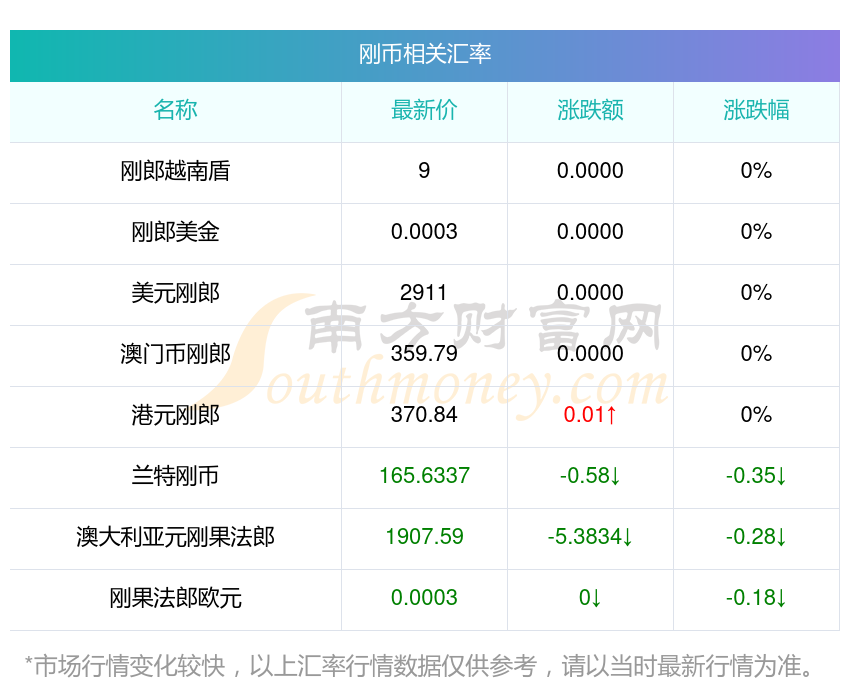
Task: Select the 涨跌幅 column header
Action: (x=756, y=110)
